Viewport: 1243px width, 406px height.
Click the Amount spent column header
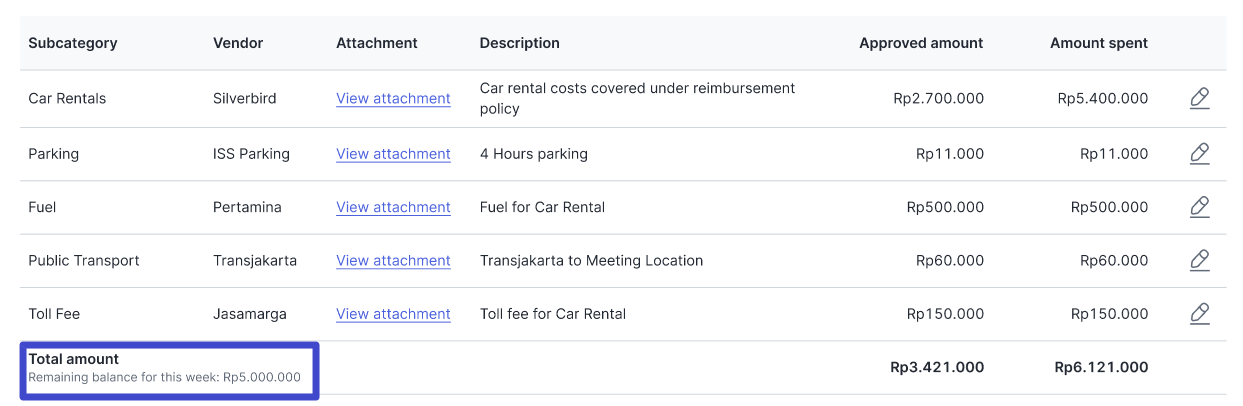tap(1098, 43)
